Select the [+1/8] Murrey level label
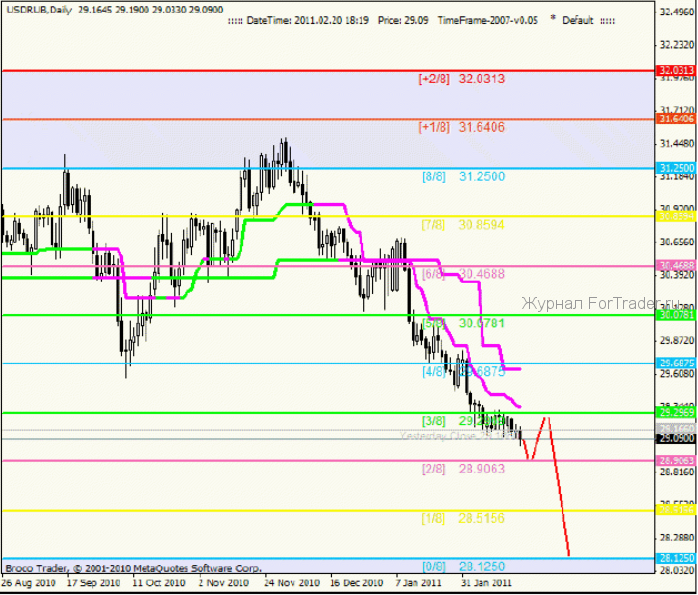Screen dimensions: 698x595 point(434,127)
